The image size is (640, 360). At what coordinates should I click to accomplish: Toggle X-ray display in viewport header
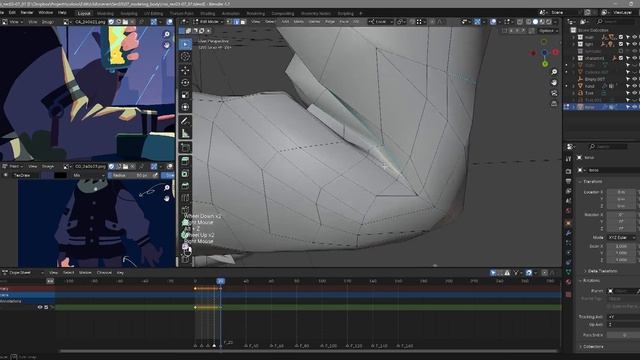click(x=520, y=22)
